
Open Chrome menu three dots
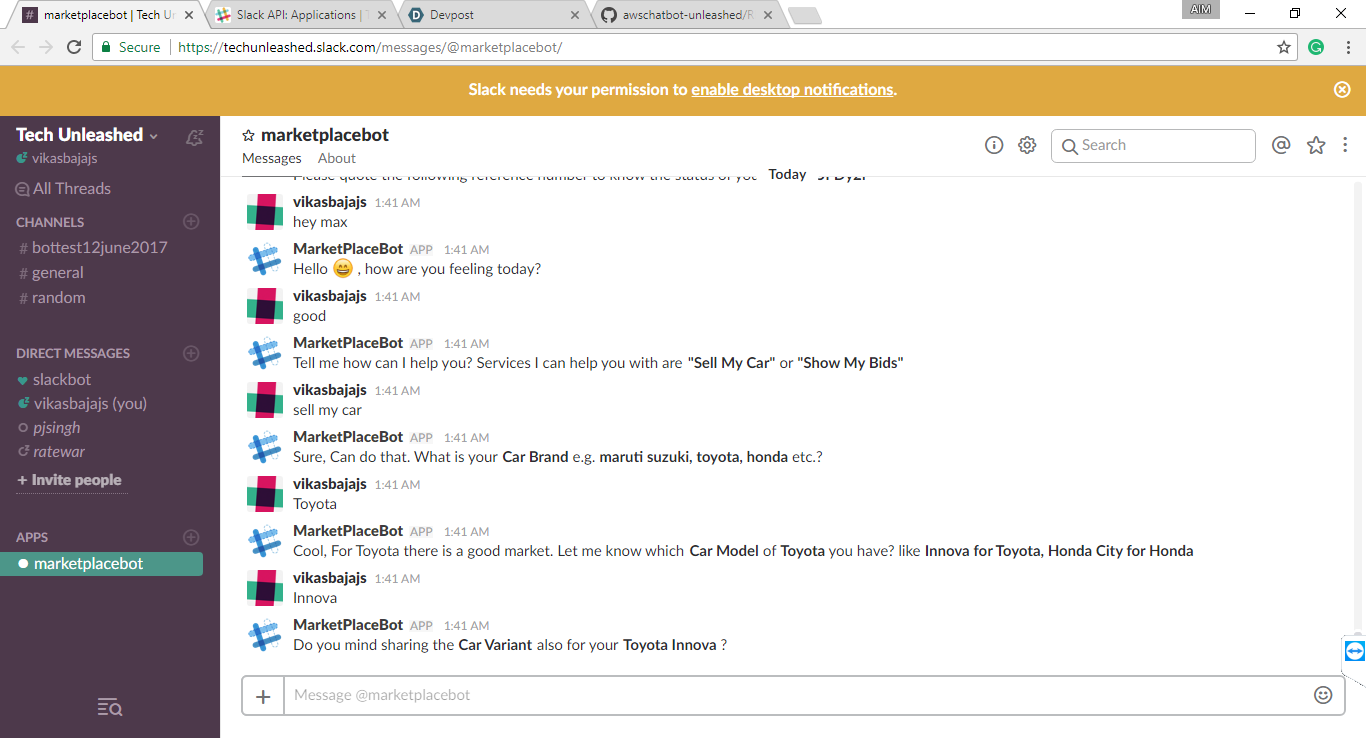tap(1347, 47)
